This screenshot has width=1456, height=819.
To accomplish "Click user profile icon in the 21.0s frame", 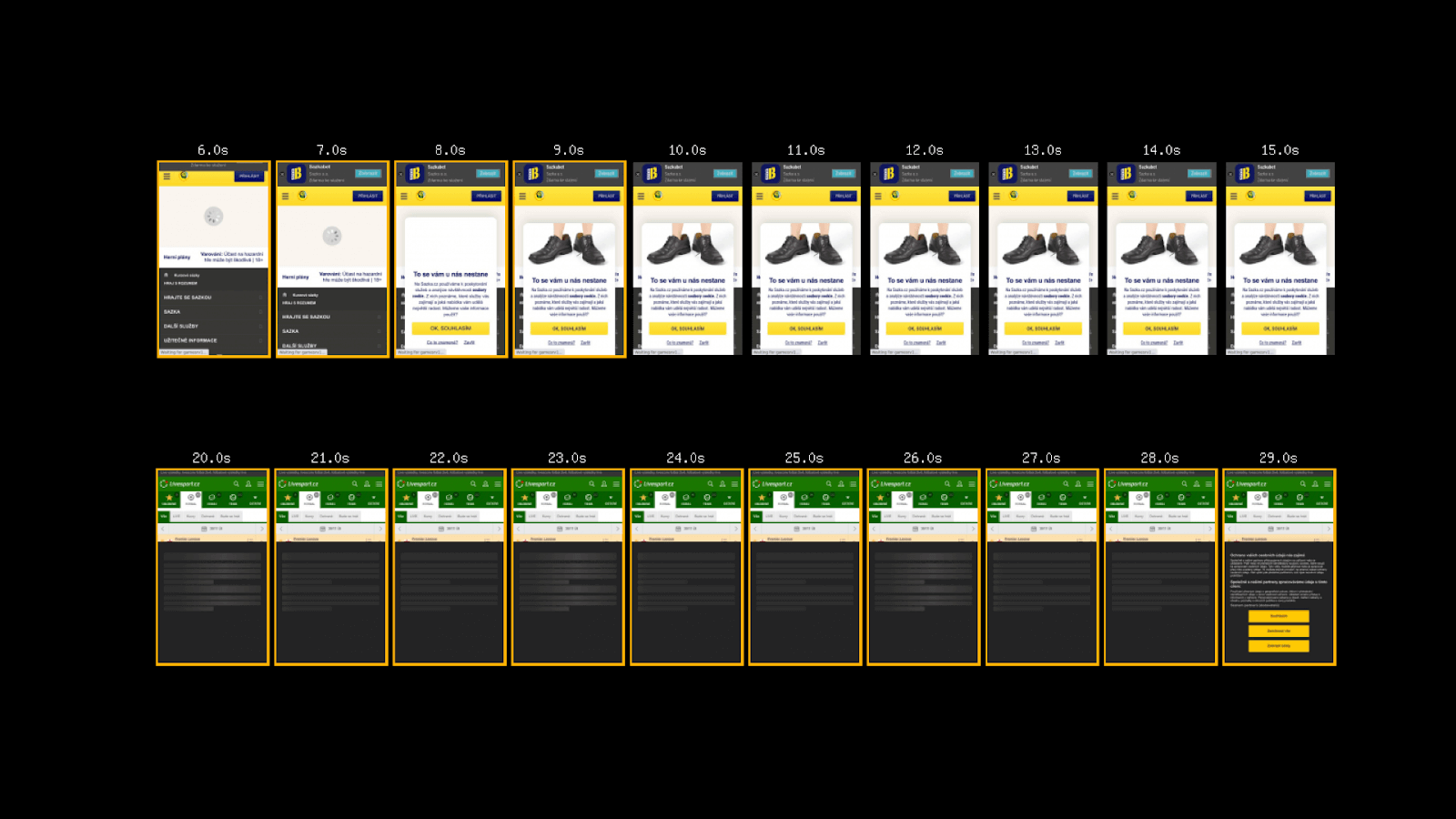I will coord(367,484).
